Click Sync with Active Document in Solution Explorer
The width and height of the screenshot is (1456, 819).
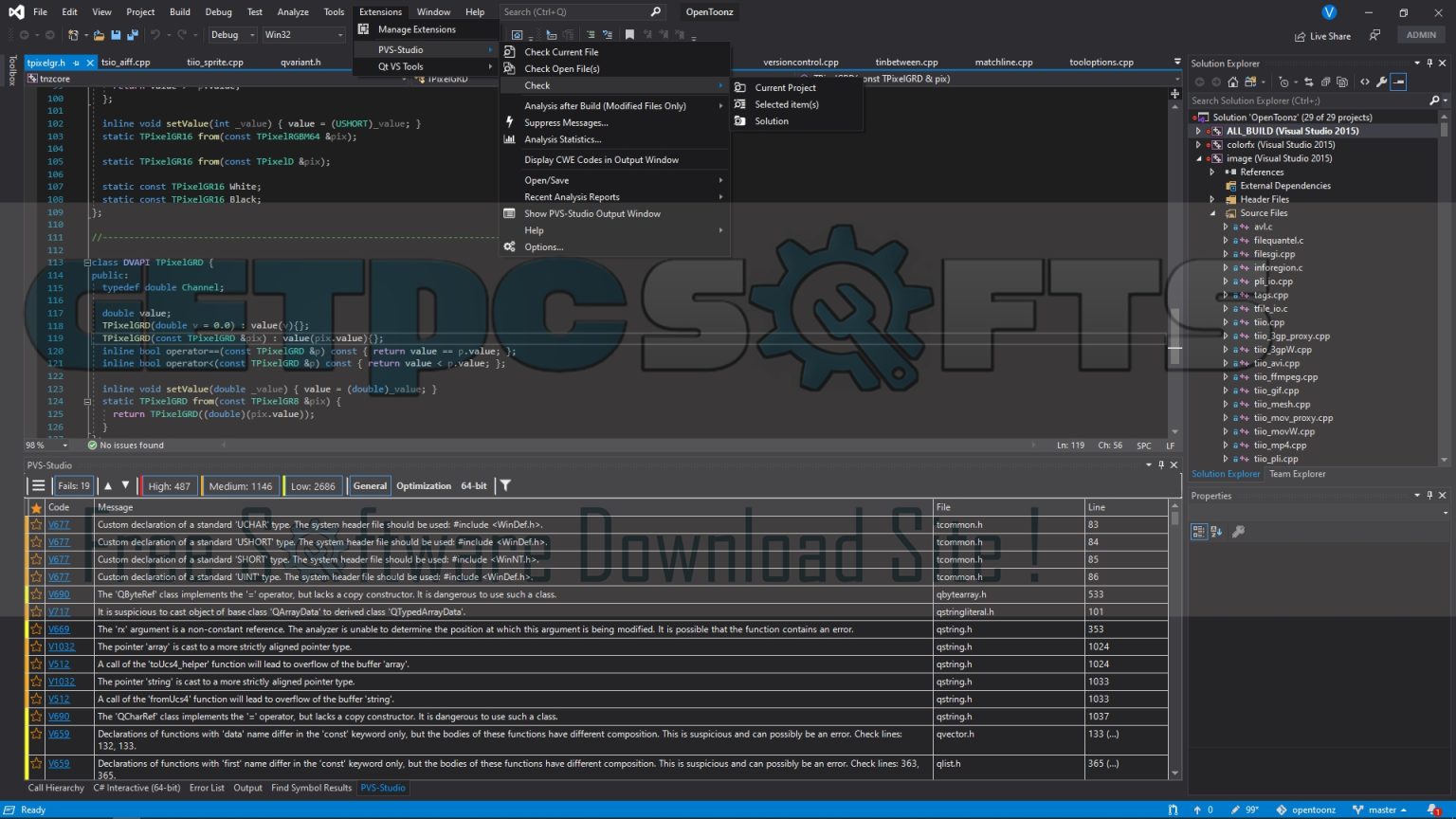click(1309, 82)
